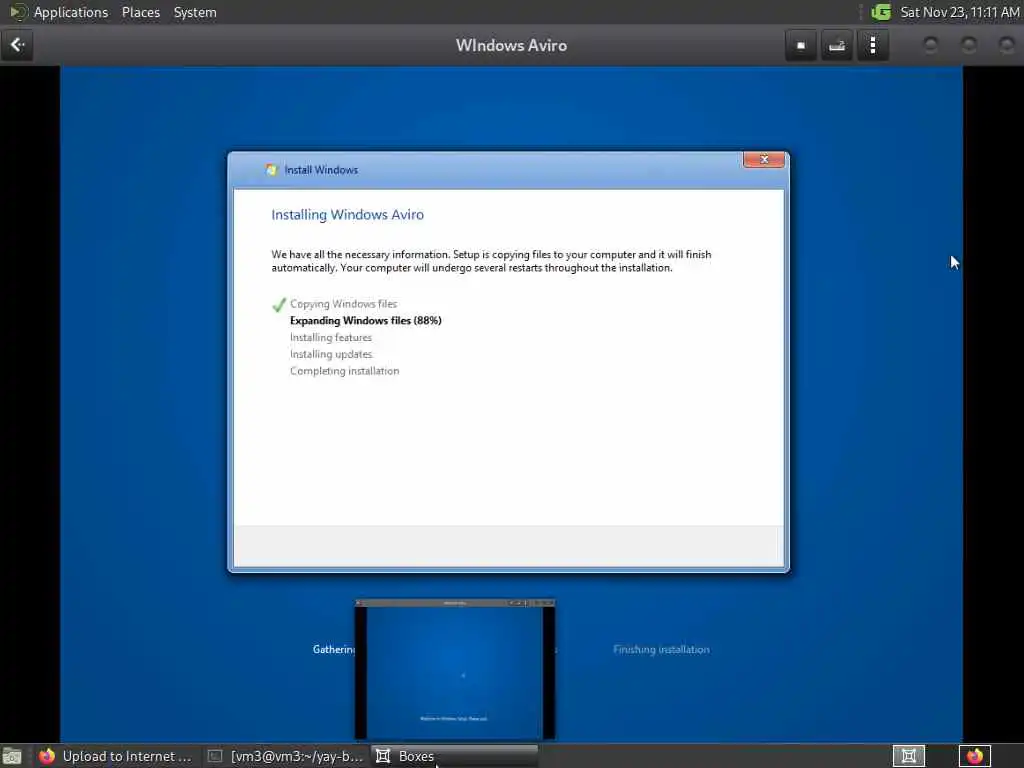Image resolution: width=1024 pixels, height=768 pixels.
Task: Click 'Installing features' step text
Action: 331,338
